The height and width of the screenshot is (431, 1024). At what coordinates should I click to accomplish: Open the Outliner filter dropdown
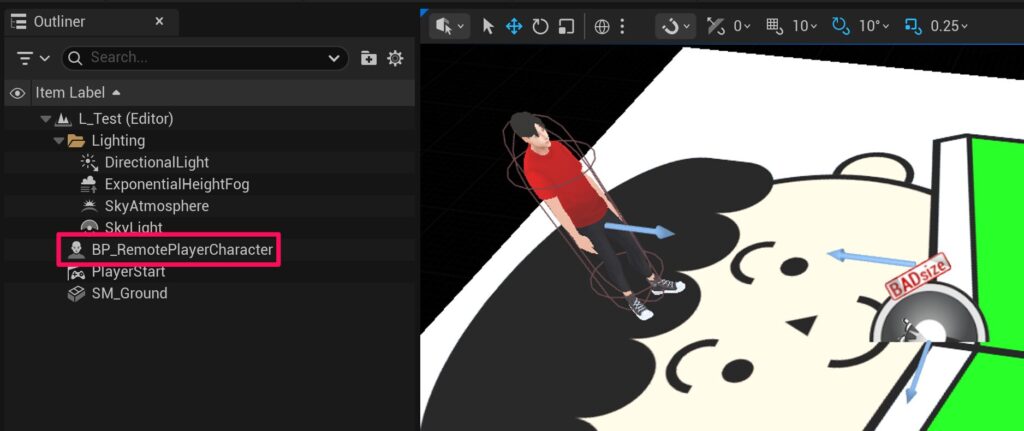click(33, 58)
